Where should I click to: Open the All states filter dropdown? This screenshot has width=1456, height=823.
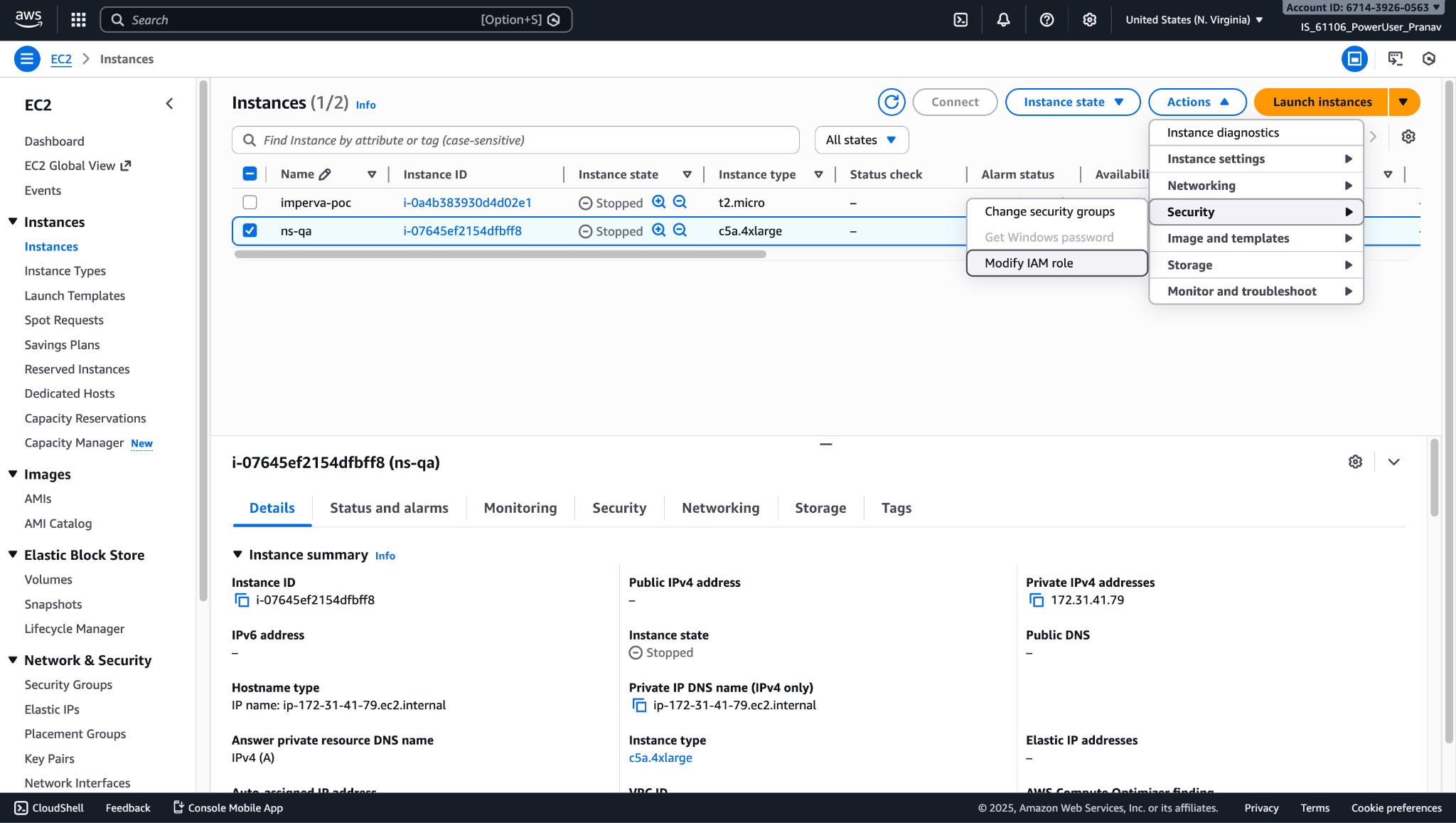pos(861,140)
